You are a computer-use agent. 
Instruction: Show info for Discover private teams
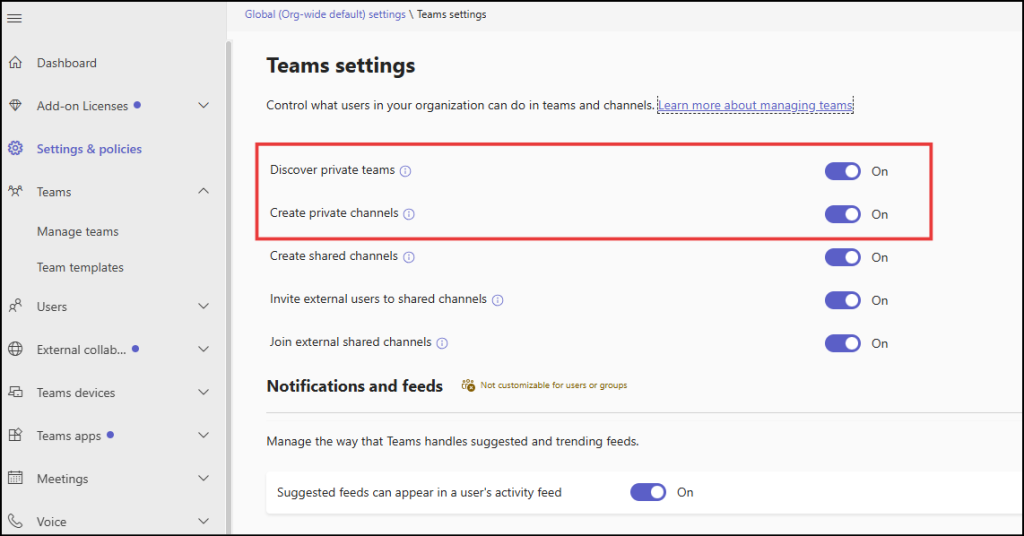click(x=406, y=171)
